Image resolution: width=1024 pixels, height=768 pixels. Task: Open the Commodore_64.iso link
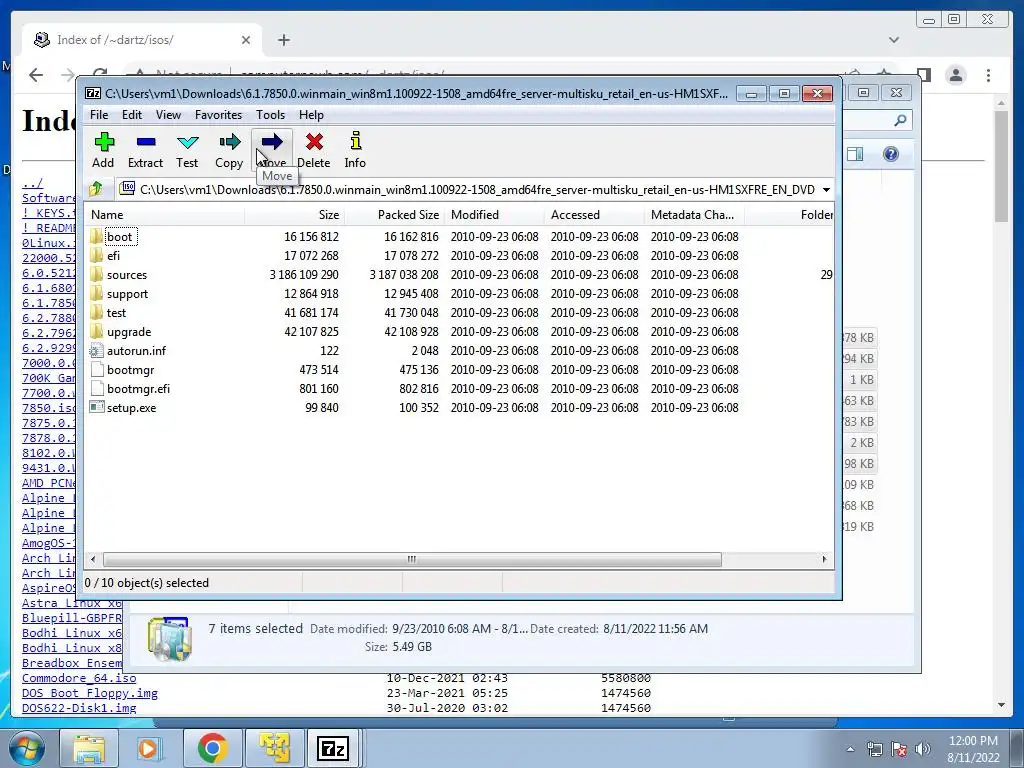coord(79,678)
